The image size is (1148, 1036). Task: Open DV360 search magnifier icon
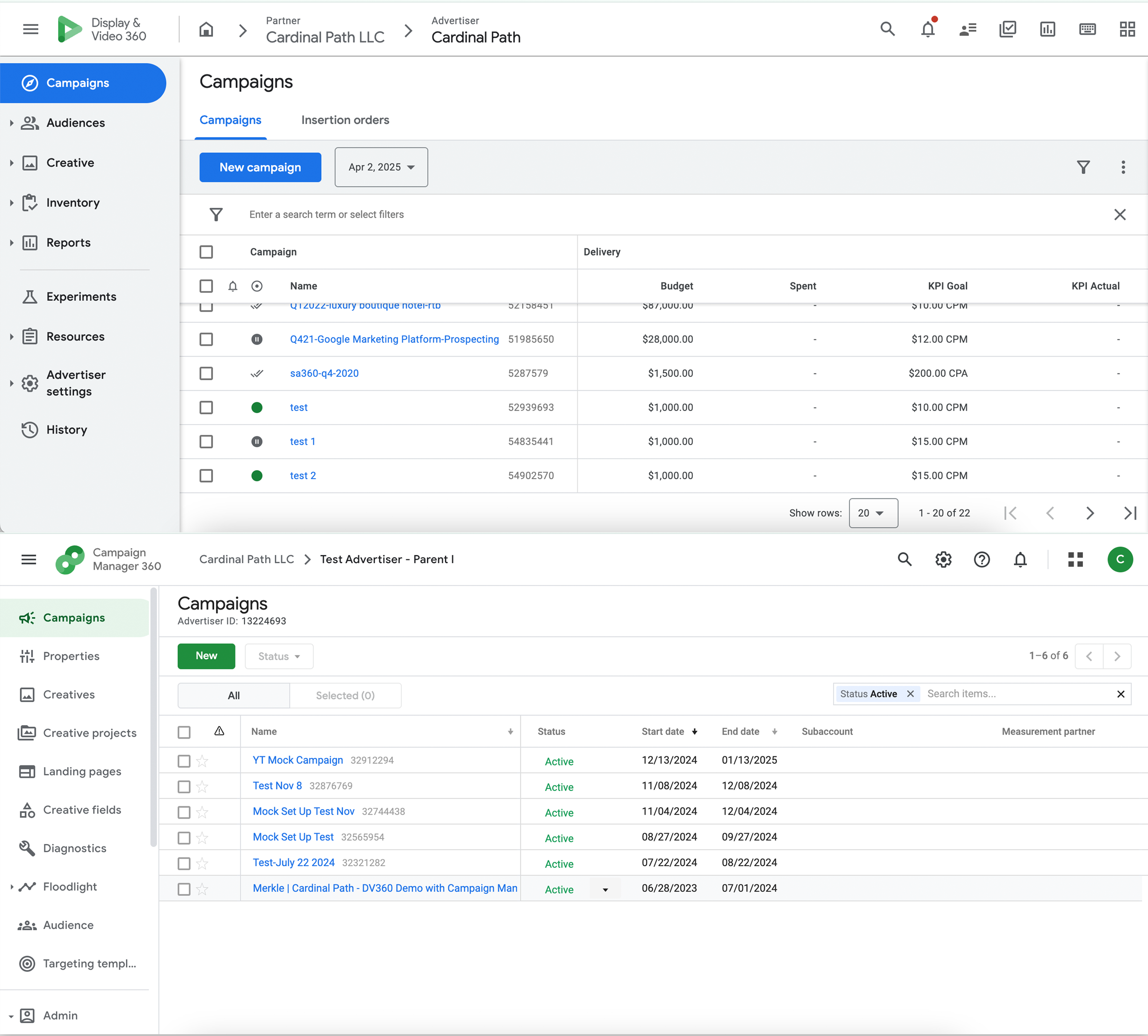click(x=887, y=29)
